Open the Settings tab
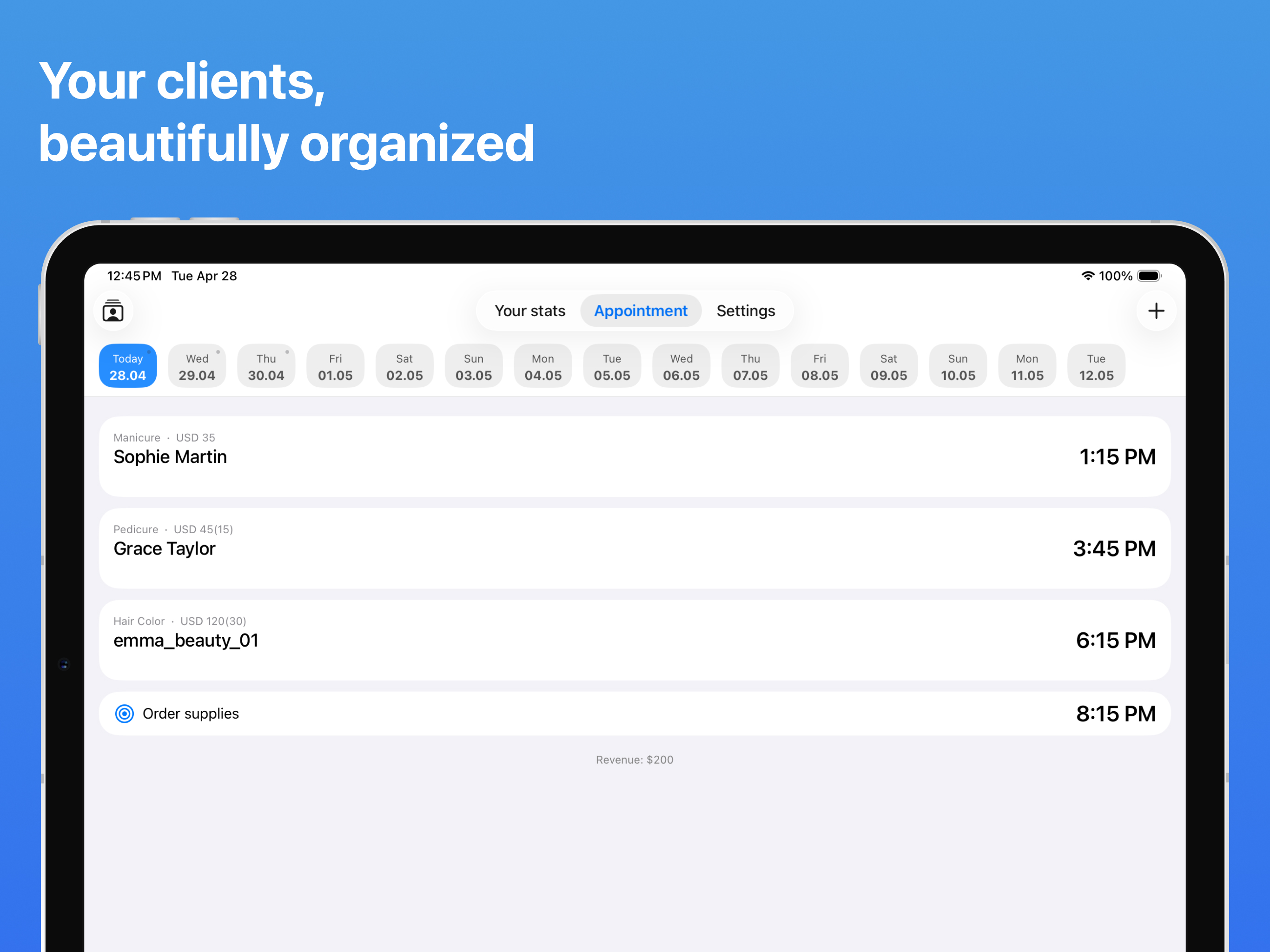 click(746, 311)
